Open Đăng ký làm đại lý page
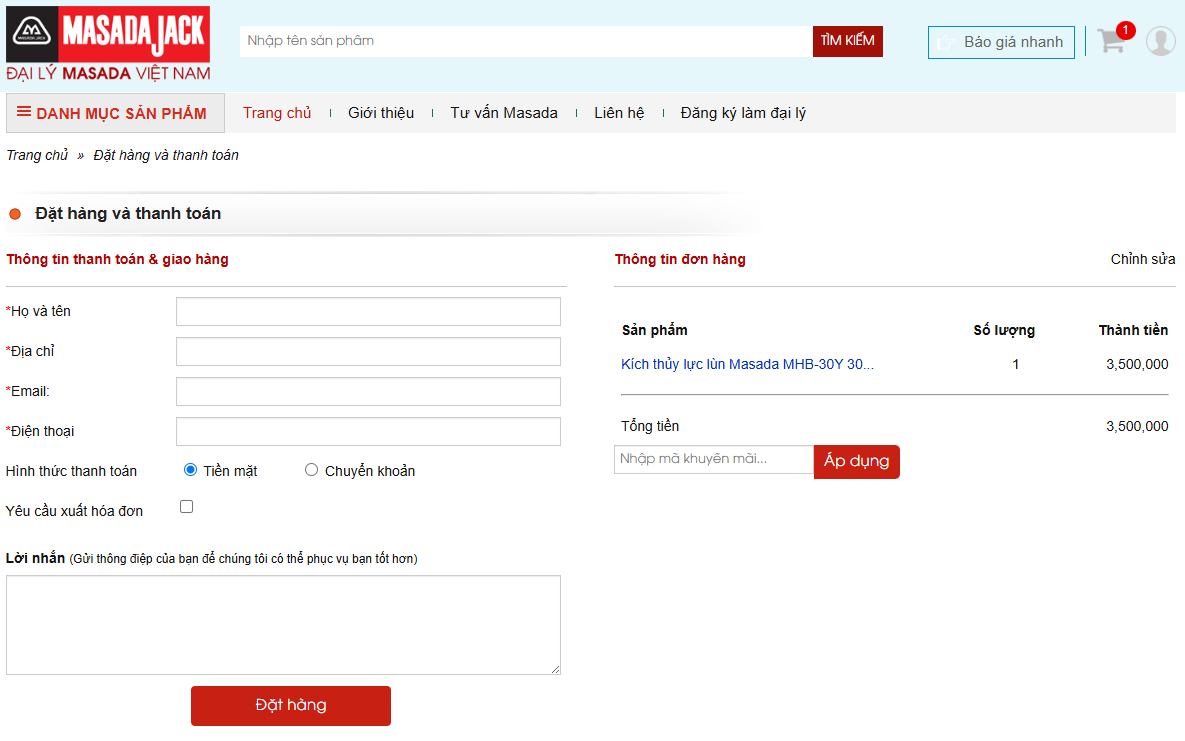The height and width of the screenshot is (741, 1185). (x=743, y=113)
